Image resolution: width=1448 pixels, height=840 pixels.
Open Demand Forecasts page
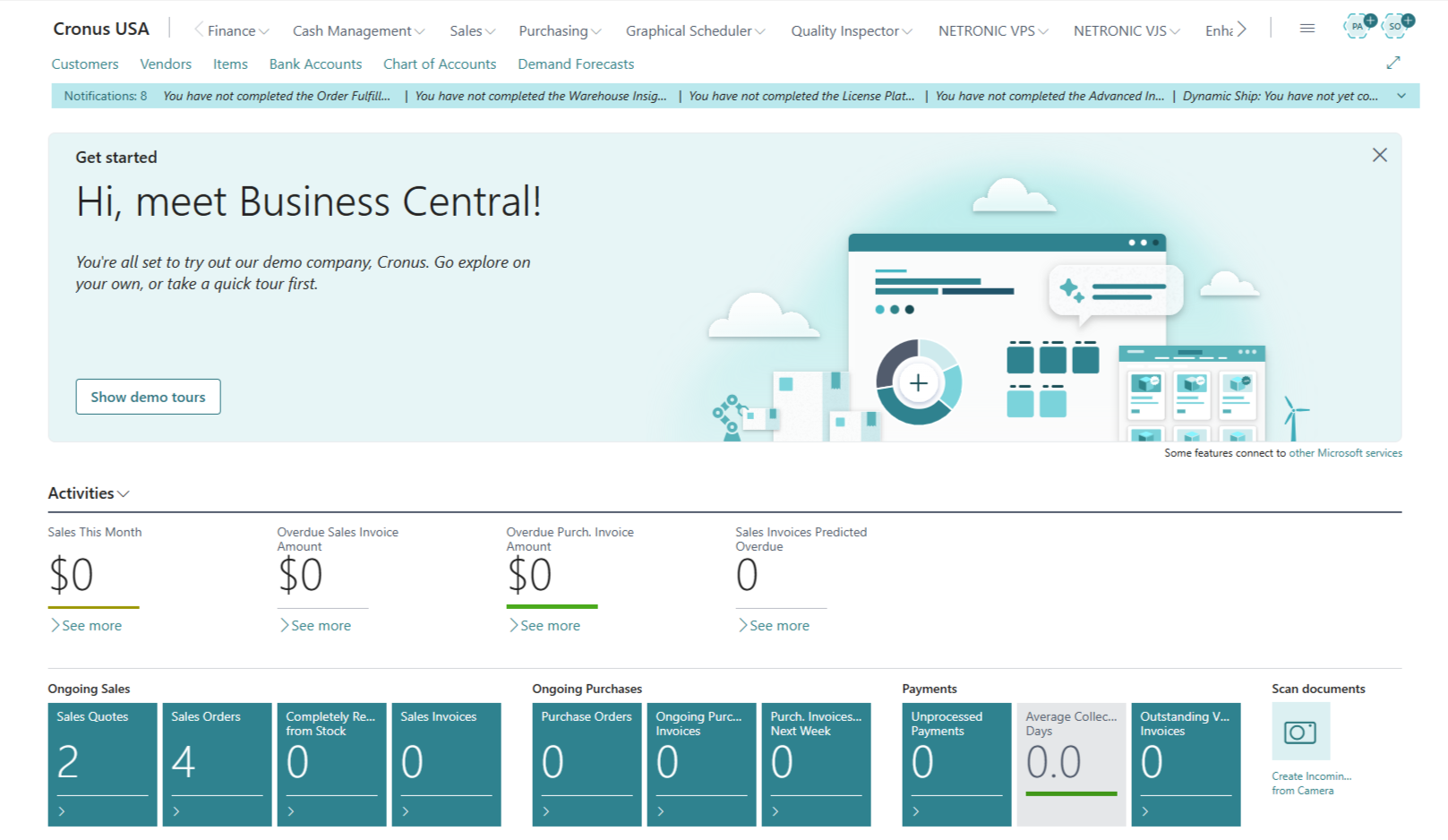(576, 64)
